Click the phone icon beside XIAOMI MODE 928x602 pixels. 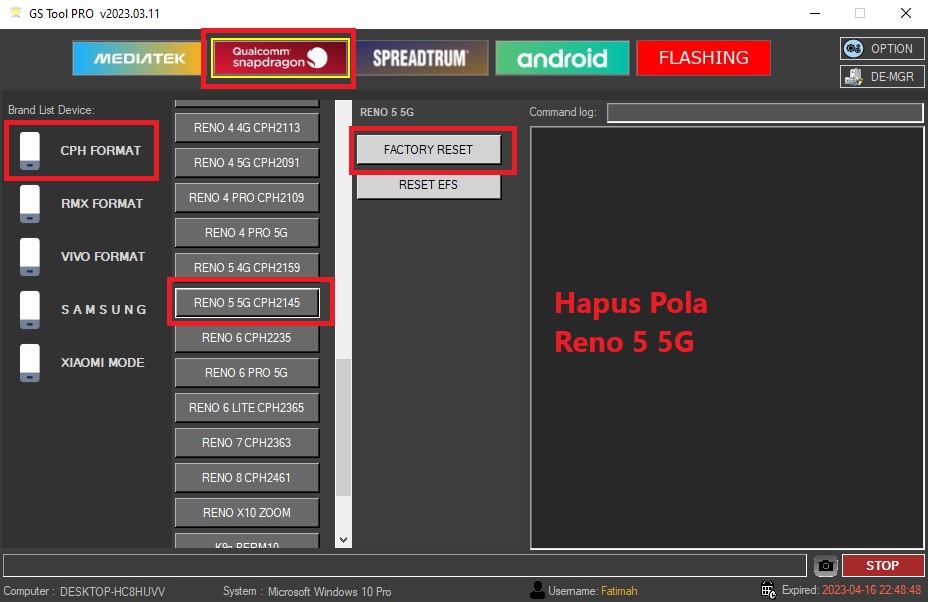[30, 362]
